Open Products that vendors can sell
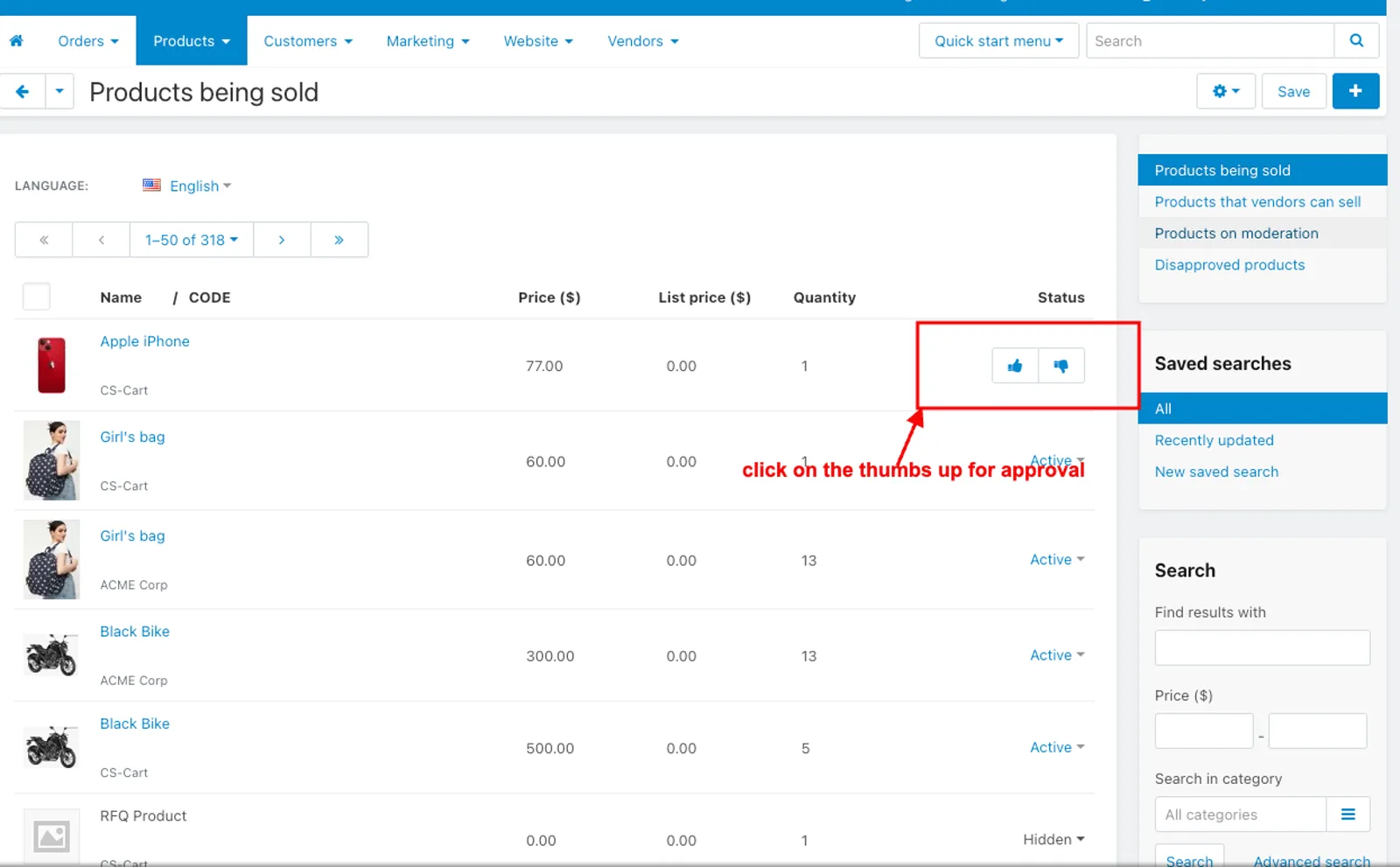Viewport: 1400px width, 867px height. 1263,201
